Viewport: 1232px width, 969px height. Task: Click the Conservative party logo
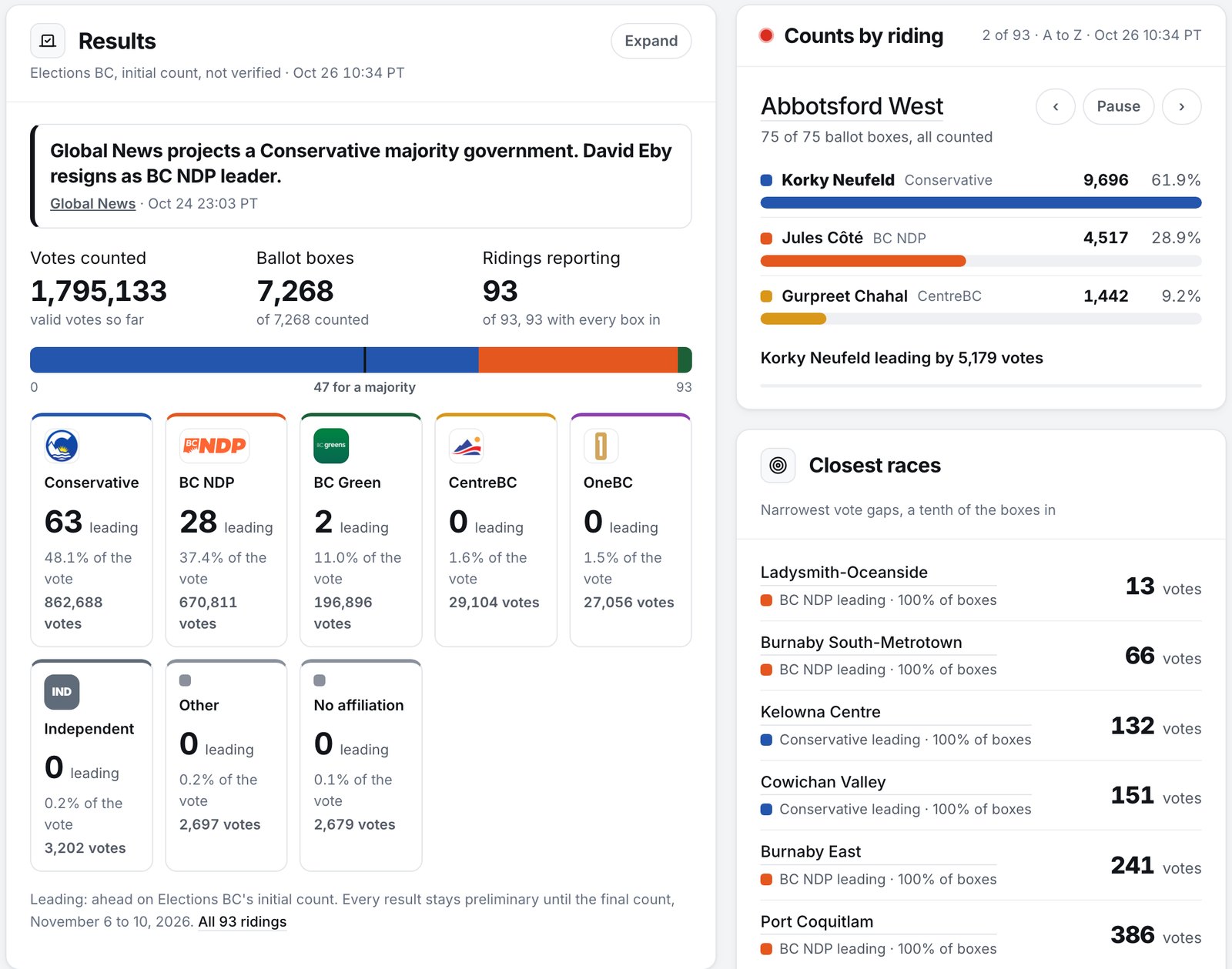(x=62, y=446)
